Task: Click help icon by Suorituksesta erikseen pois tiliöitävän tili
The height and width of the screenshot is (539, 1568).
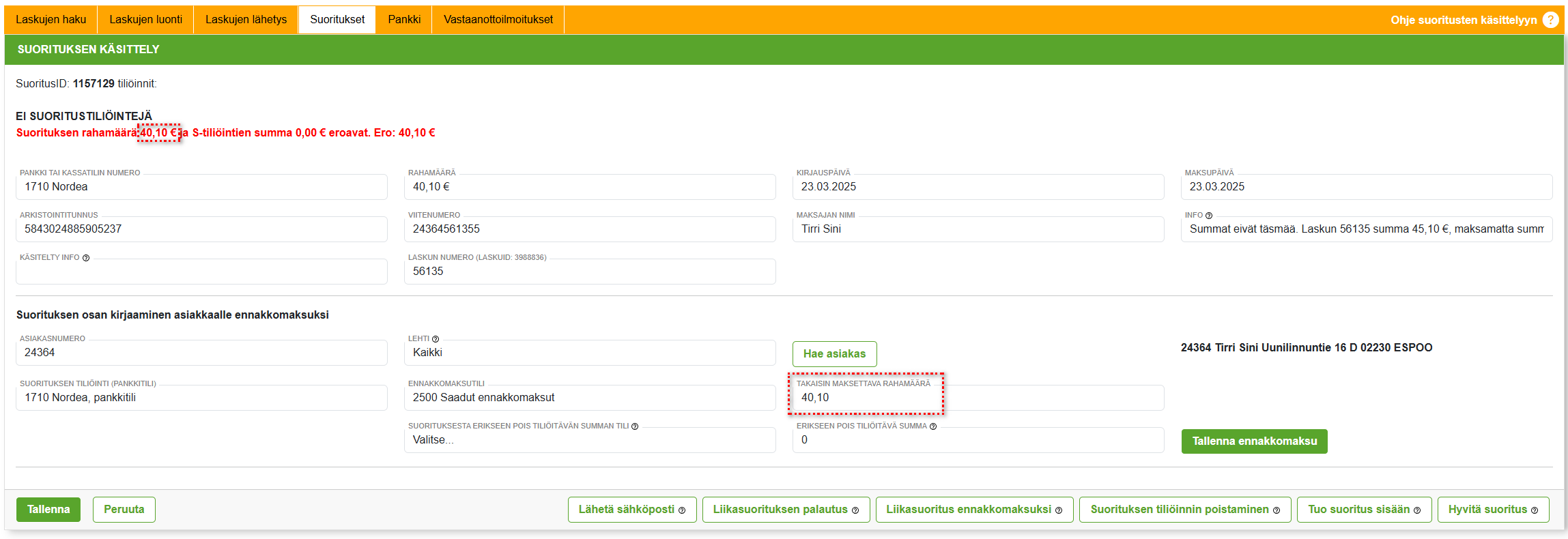Action: (635, 426)
